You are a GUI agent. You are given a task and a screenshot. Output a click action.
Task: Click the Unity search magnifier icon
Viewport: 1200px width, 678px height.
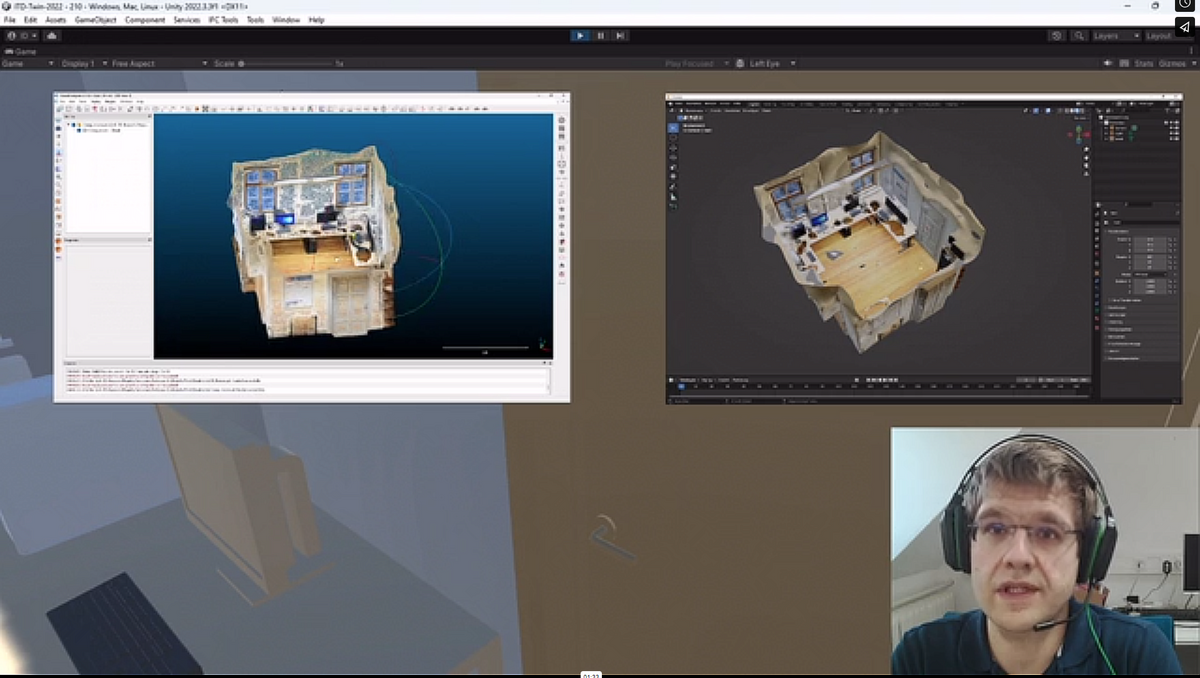click(x=1079, y=35)
